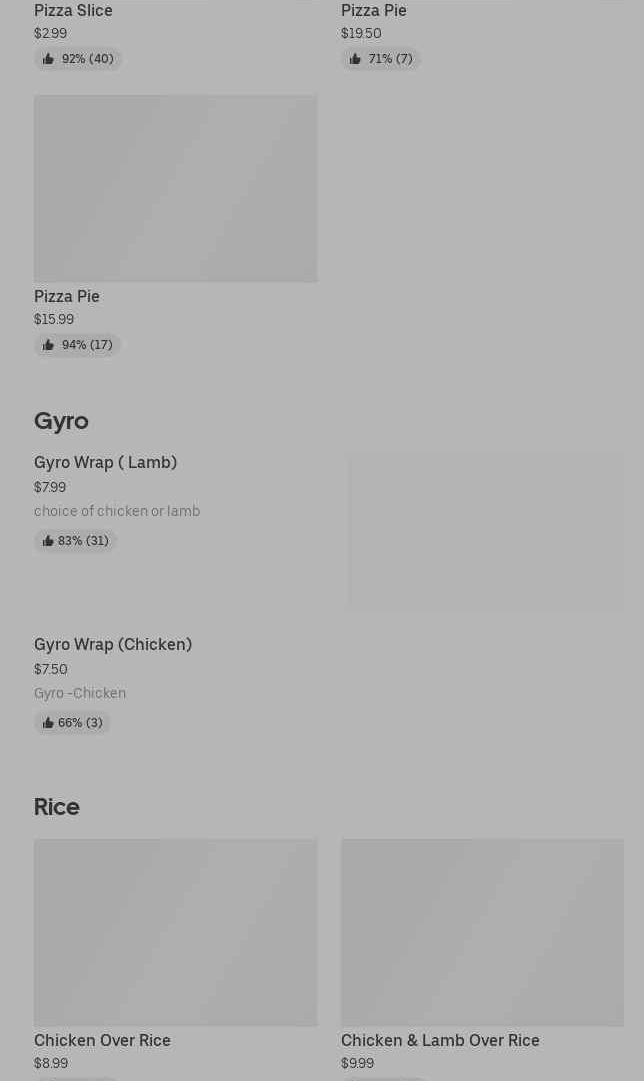Select the $19.50 Pizza Pie title
644x1081 pixels.
click(374, 10)
